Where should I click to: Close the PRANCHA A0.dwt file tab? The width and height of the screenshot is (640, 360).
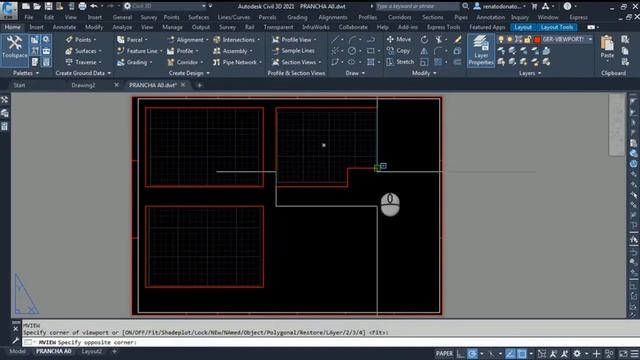coord(183,85)
